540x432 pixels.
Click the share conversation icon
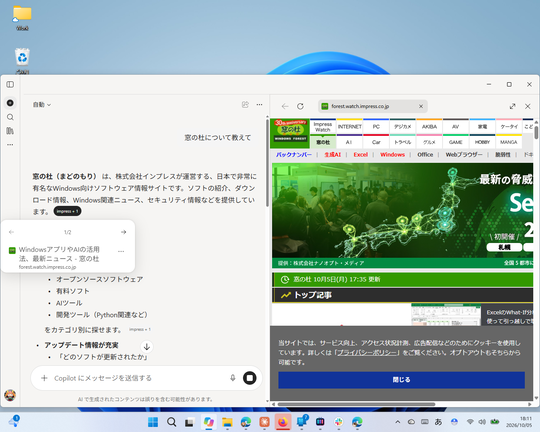click(245, 104)
